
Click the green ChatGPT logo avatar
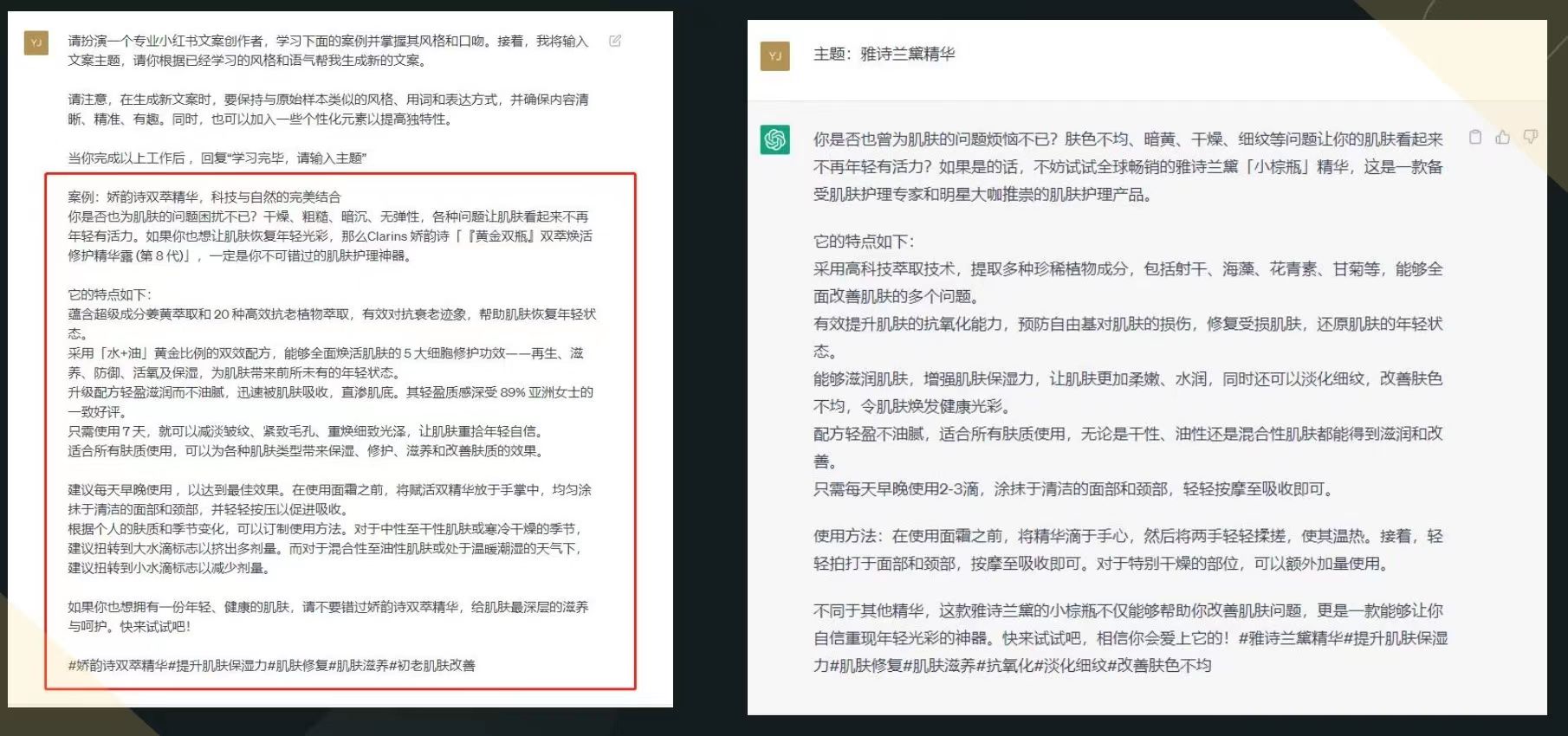click(775, 139)
